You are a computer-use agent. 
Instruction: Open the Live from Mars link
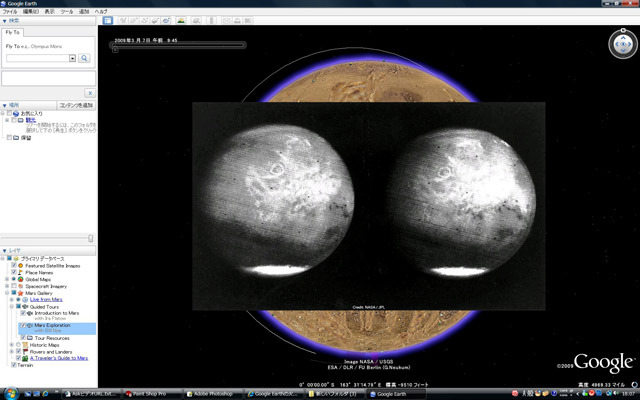coord(46,300)
